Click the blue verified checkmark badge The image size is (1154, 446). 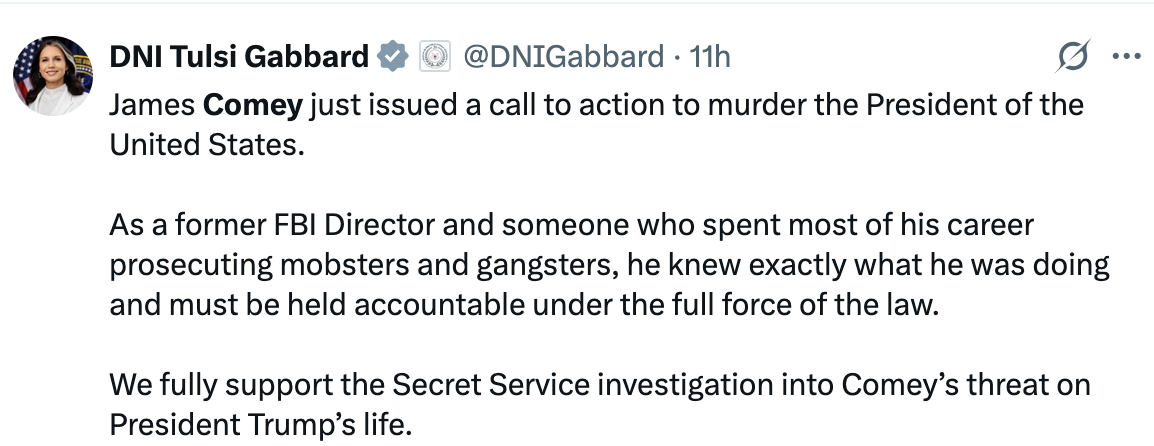393,57
